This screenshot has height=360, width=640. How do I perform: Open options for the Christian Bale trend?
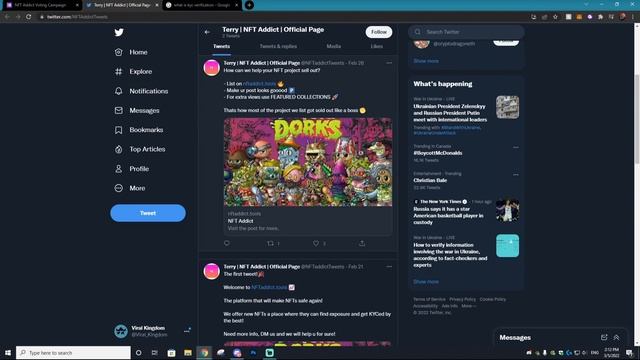point(516,175)
